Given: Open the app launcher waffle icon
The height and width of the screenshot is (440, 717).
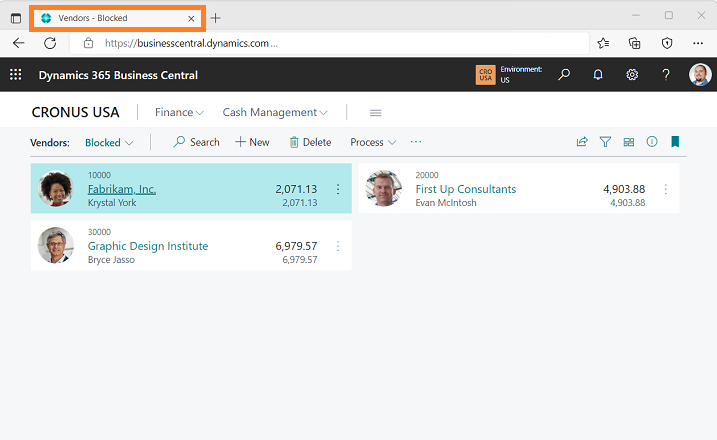Looking at the screenshot, I should [16, 75].
